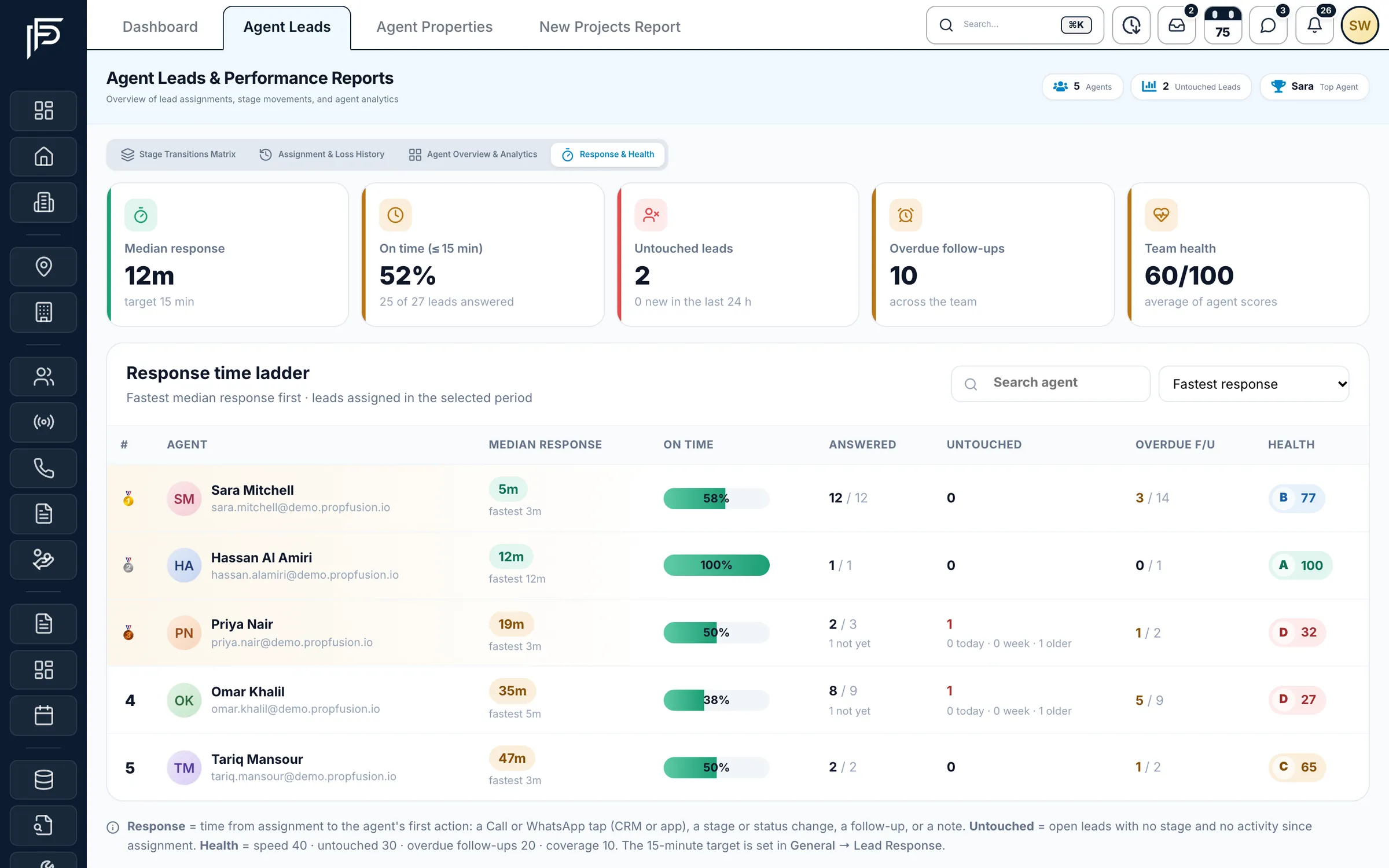Click the Sara Top Agent chip
The width and height of the screenshot is (1389, 868).
[1314, 86]
